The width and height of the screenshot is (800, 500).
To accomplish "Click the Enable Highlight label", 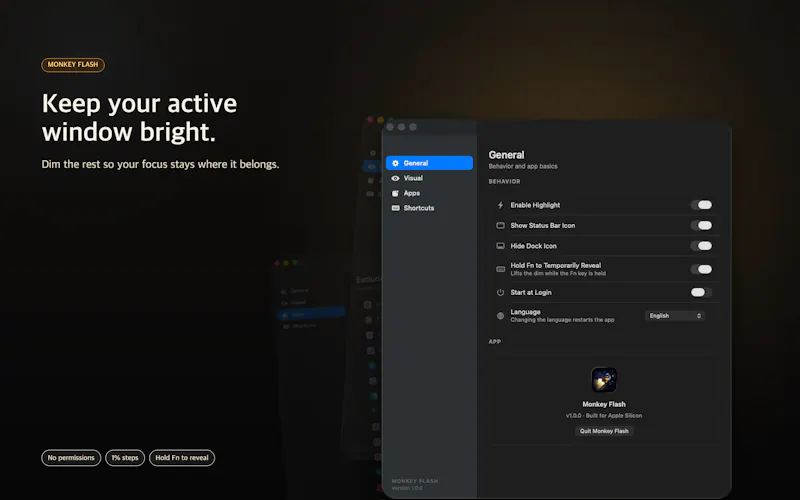I will [535, 205].
